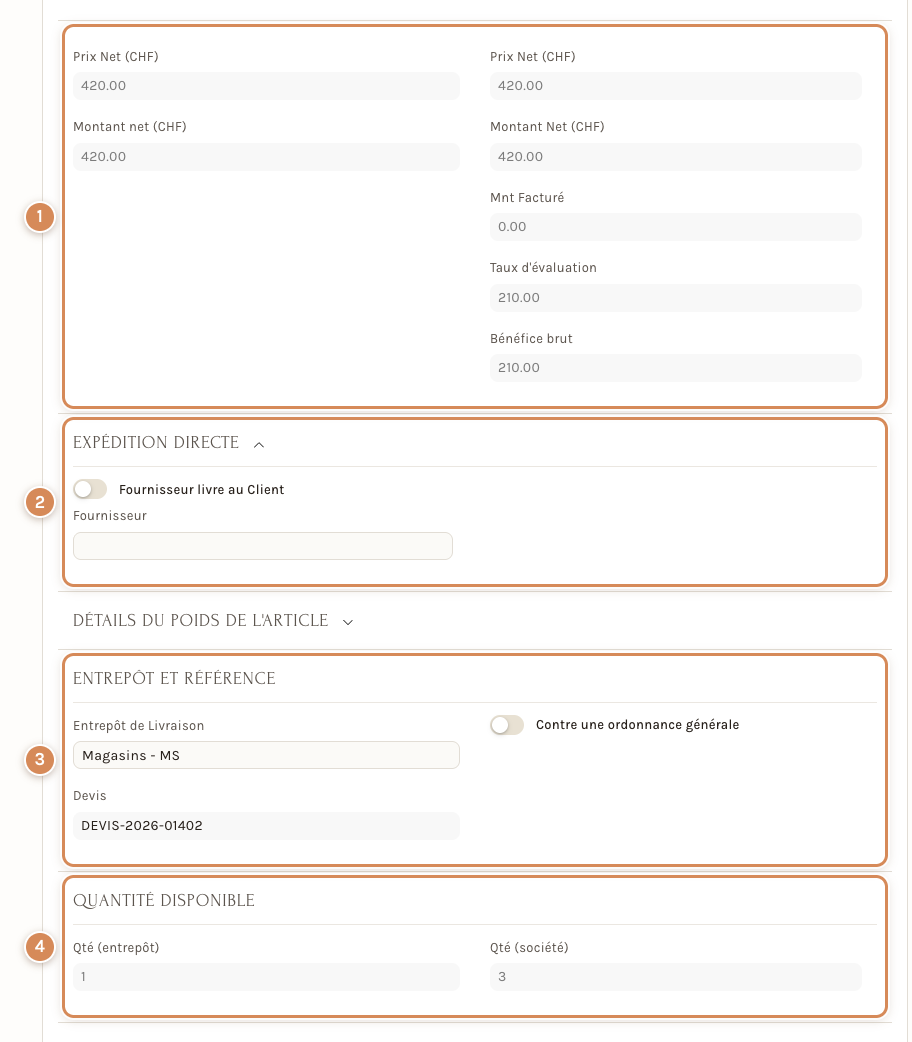Select the Entrepôt de Livraison field
This screenshot has width=912, height=1042.
tap(266, 755)
